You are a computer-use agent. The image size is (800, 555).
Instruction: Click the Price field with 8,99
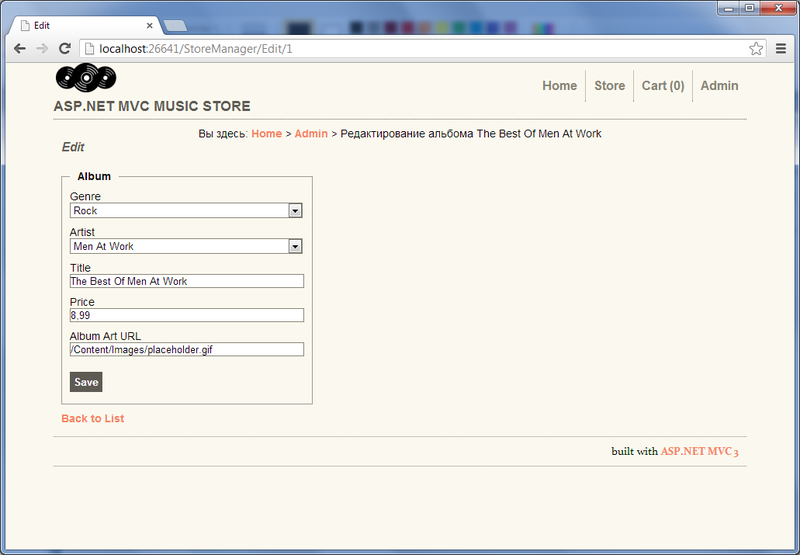(187, 315)
